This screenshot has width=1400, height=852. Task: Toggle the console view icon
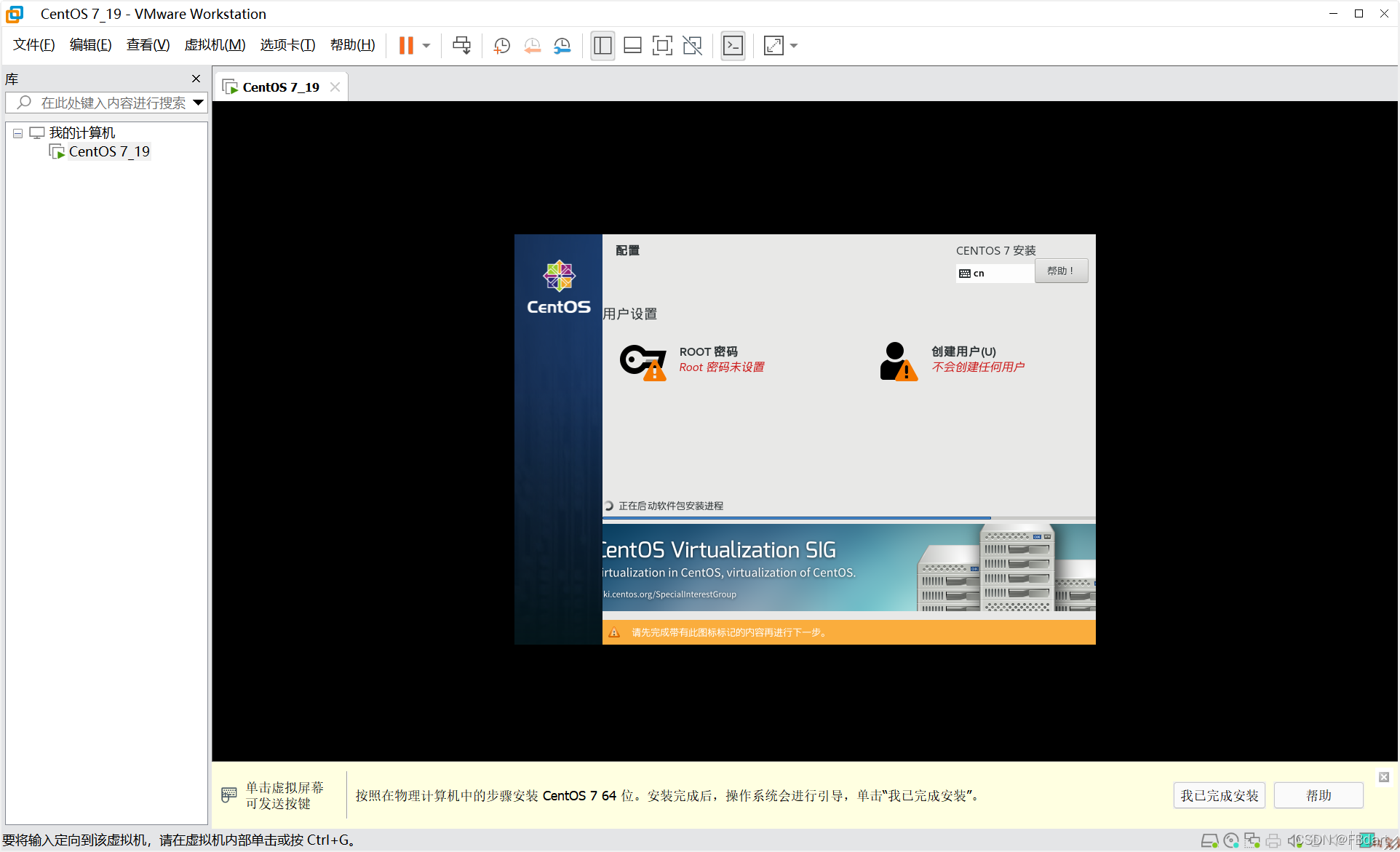[x=733, y=46]
